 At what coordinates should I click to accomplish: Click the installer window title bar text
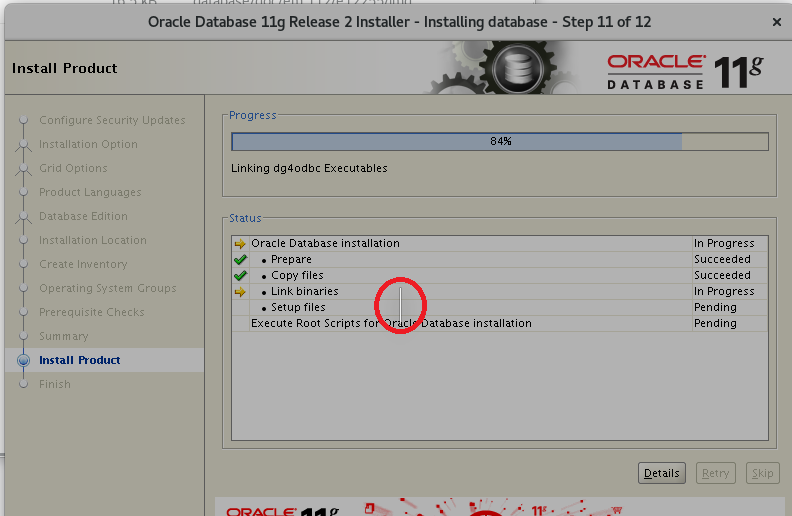(399, 22)
